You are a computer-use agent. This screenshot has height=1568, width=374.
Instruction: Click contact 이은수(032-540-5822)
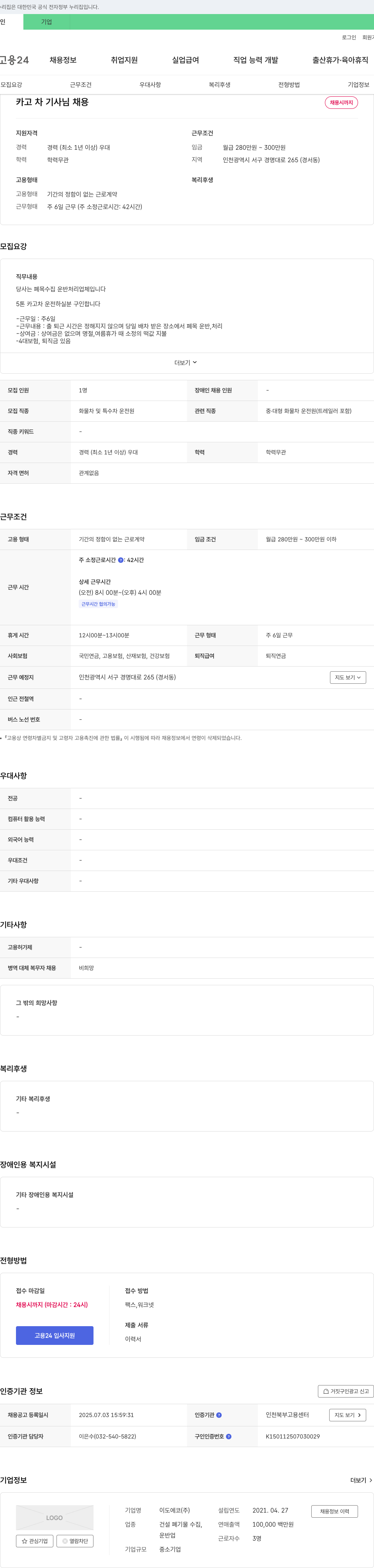(x=107, y=1437)
